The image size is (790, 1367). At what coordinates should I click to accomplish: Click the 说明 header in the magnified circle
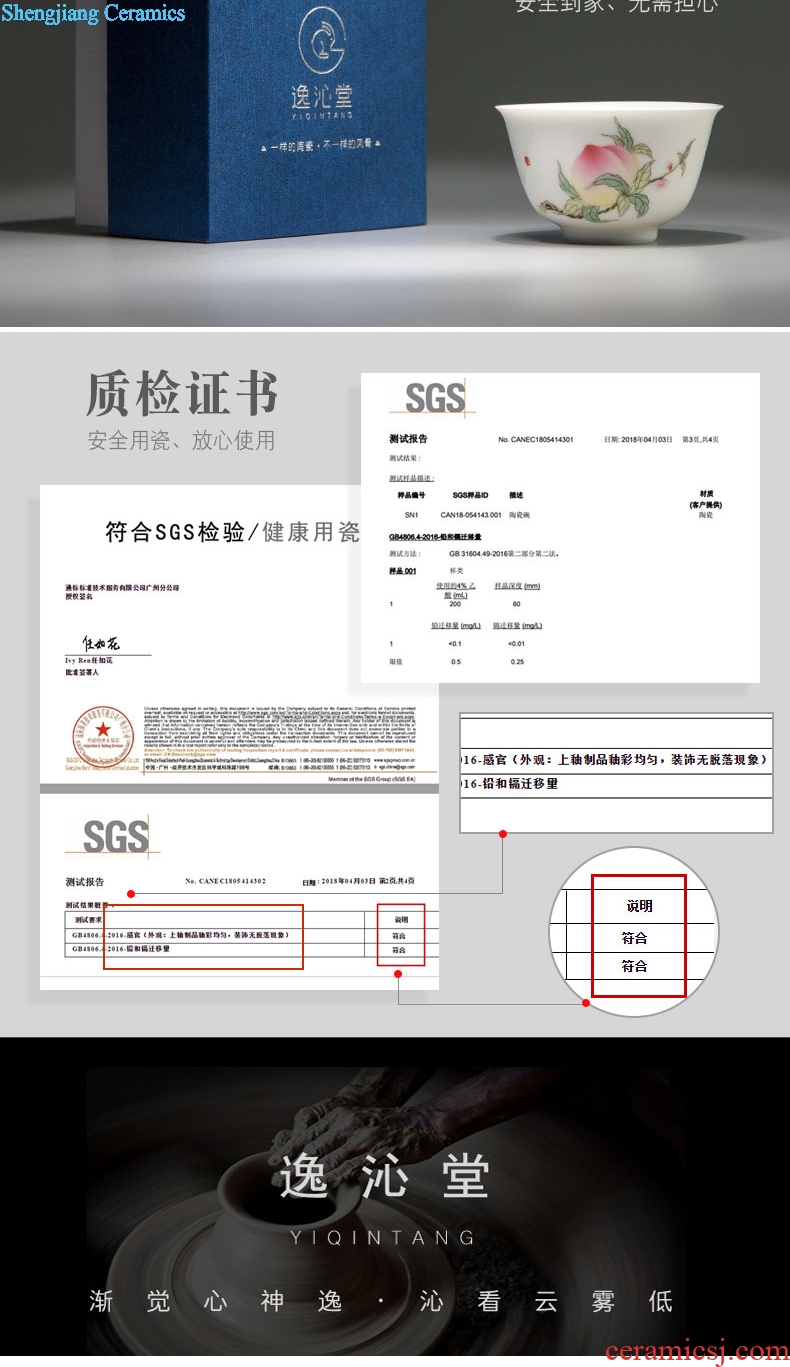[639, 906]
